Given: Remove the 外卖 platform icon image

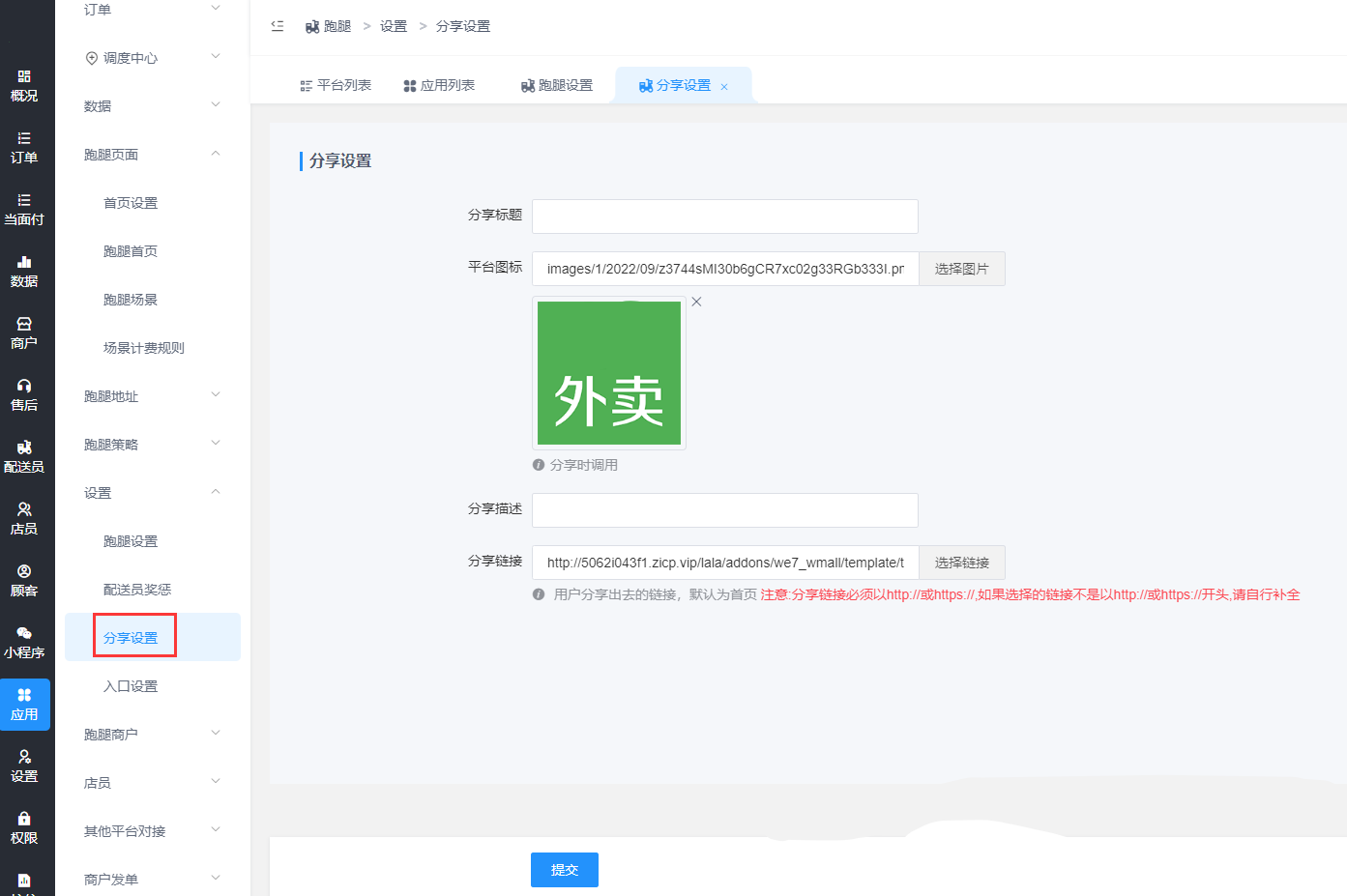Looking at the screenshot, I should click(x=696, y=302).
